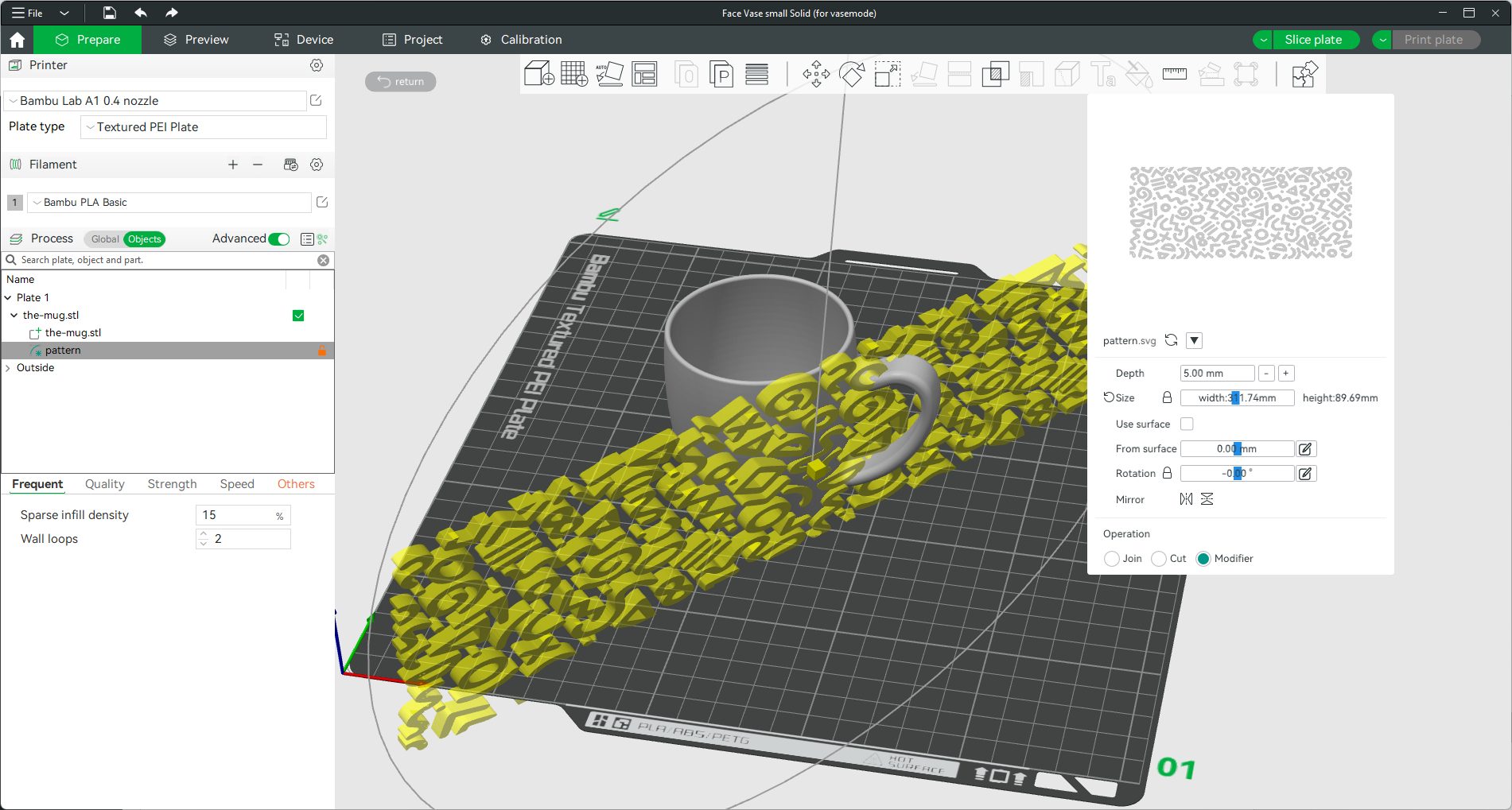Viewport: 1512px width, 810px height.
Task: Reset size with the arrow icon
Action: [1108, 397]
